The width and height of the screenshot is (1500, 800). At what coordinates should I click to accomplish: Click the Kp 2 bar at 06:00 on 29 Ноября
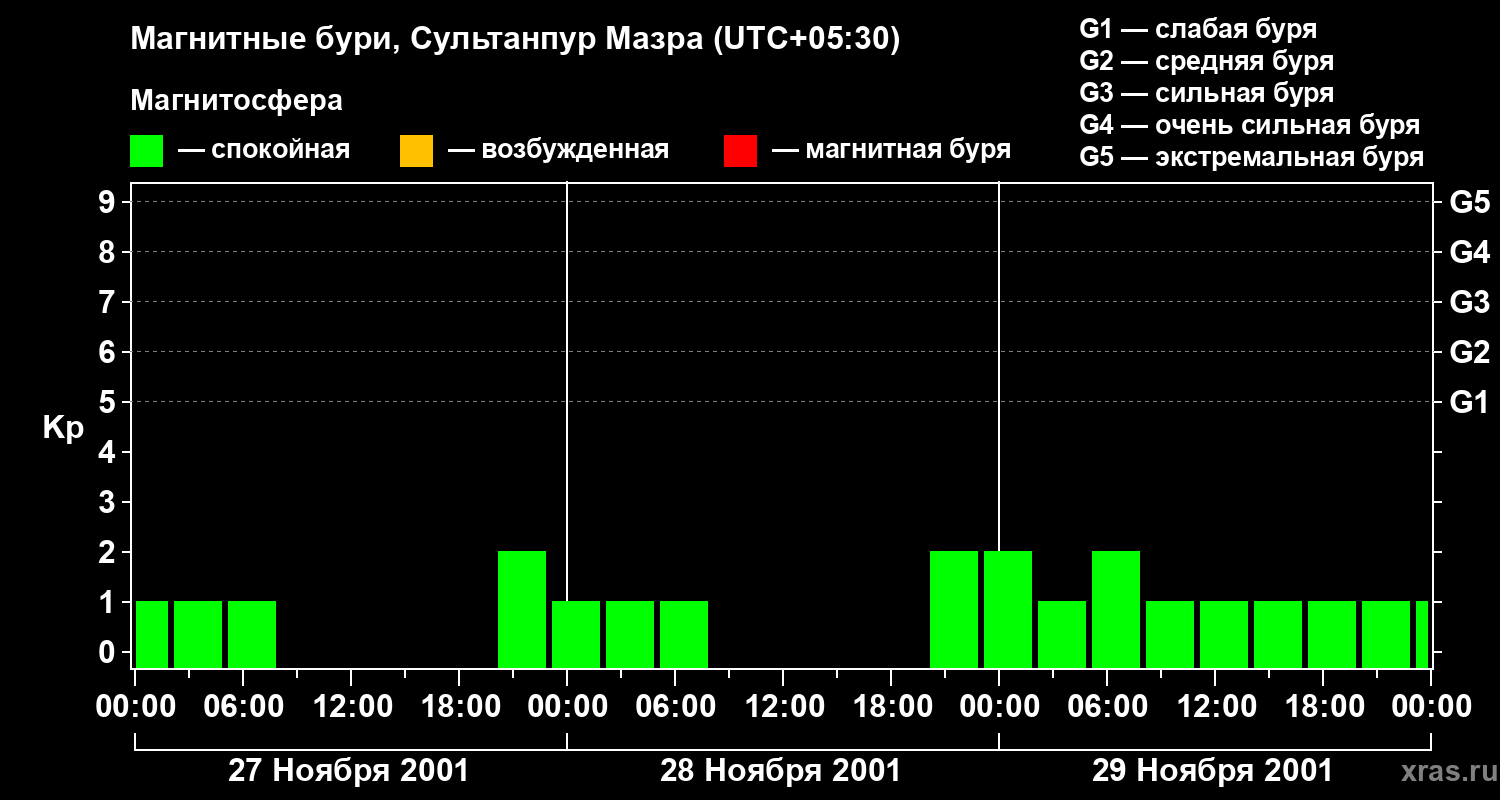pyautogui.click(x=1116, y=609)
